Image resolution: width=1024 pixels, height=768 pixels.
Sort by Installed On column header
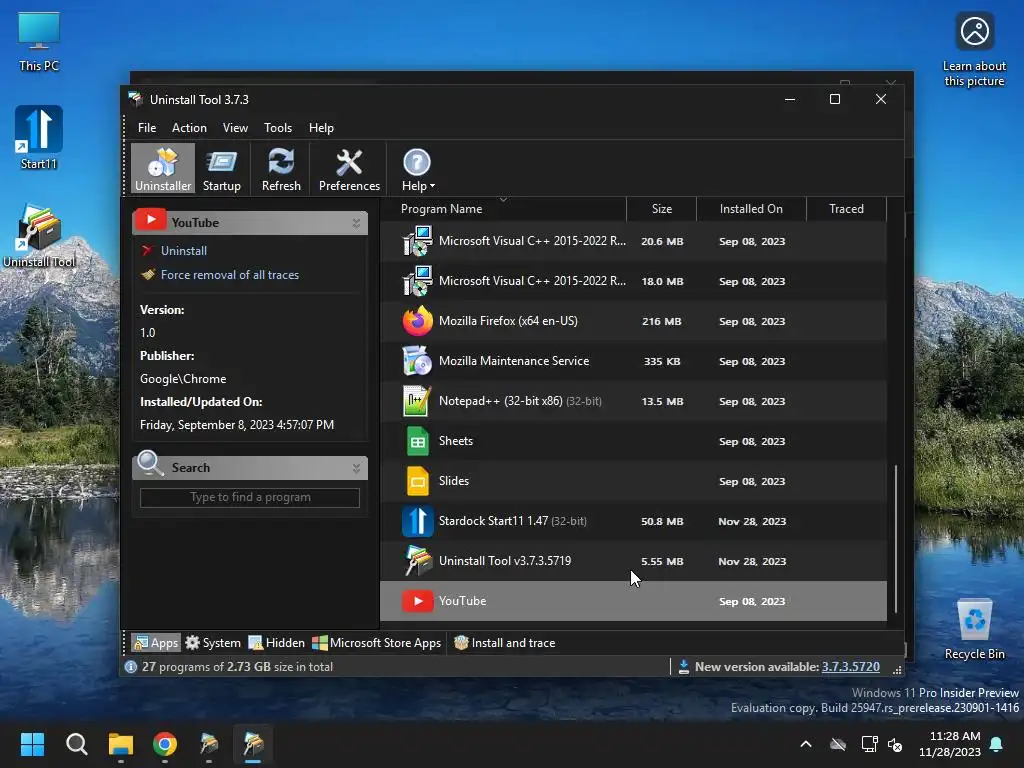751,209
